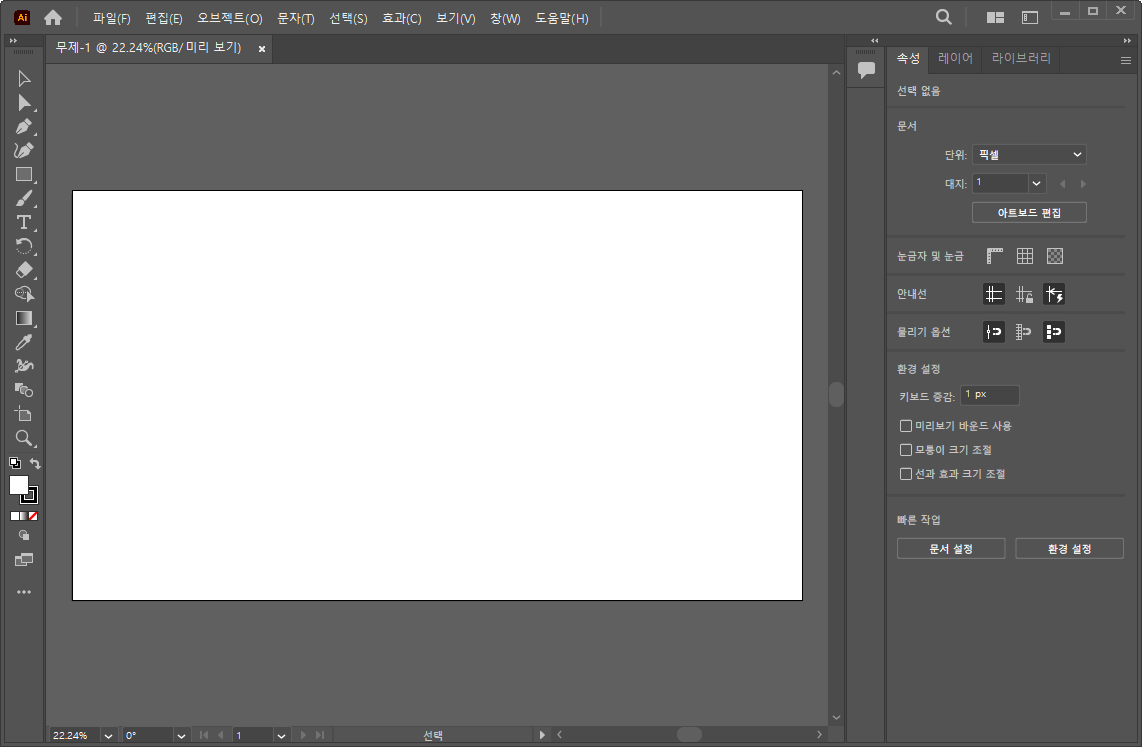Go to the Home screen
Viewport: 1142px width, 747px height.
(52, 17)
